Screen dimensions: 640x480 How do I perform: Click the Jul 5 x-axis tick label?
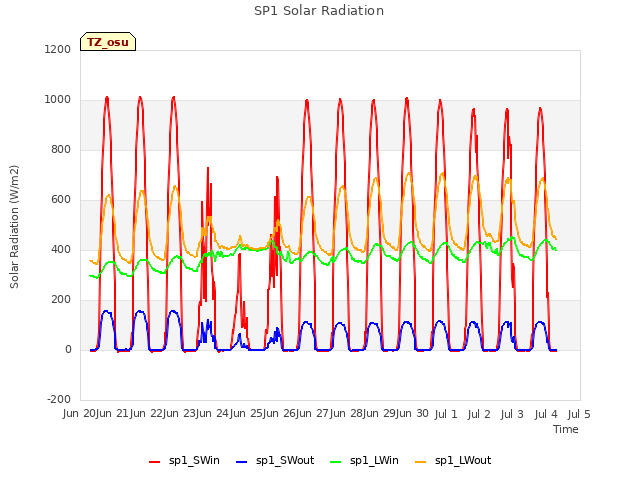click(x=579, y=414)
